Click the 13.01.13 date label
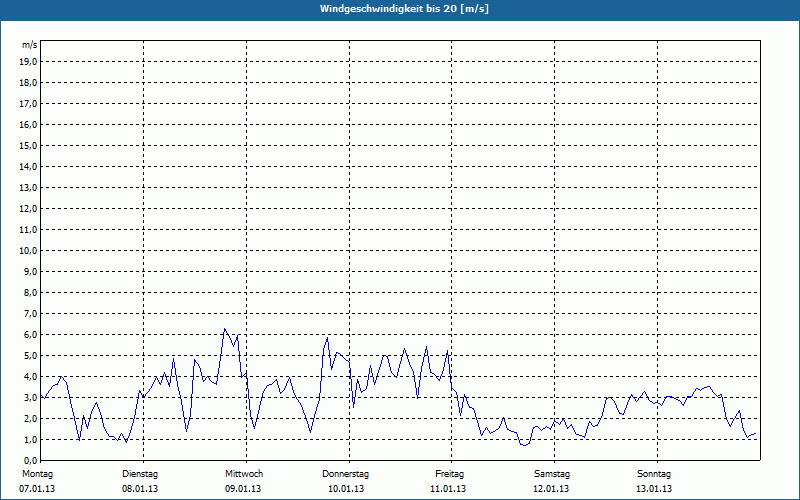Viewport: 800px width, 500px height. 654,489
